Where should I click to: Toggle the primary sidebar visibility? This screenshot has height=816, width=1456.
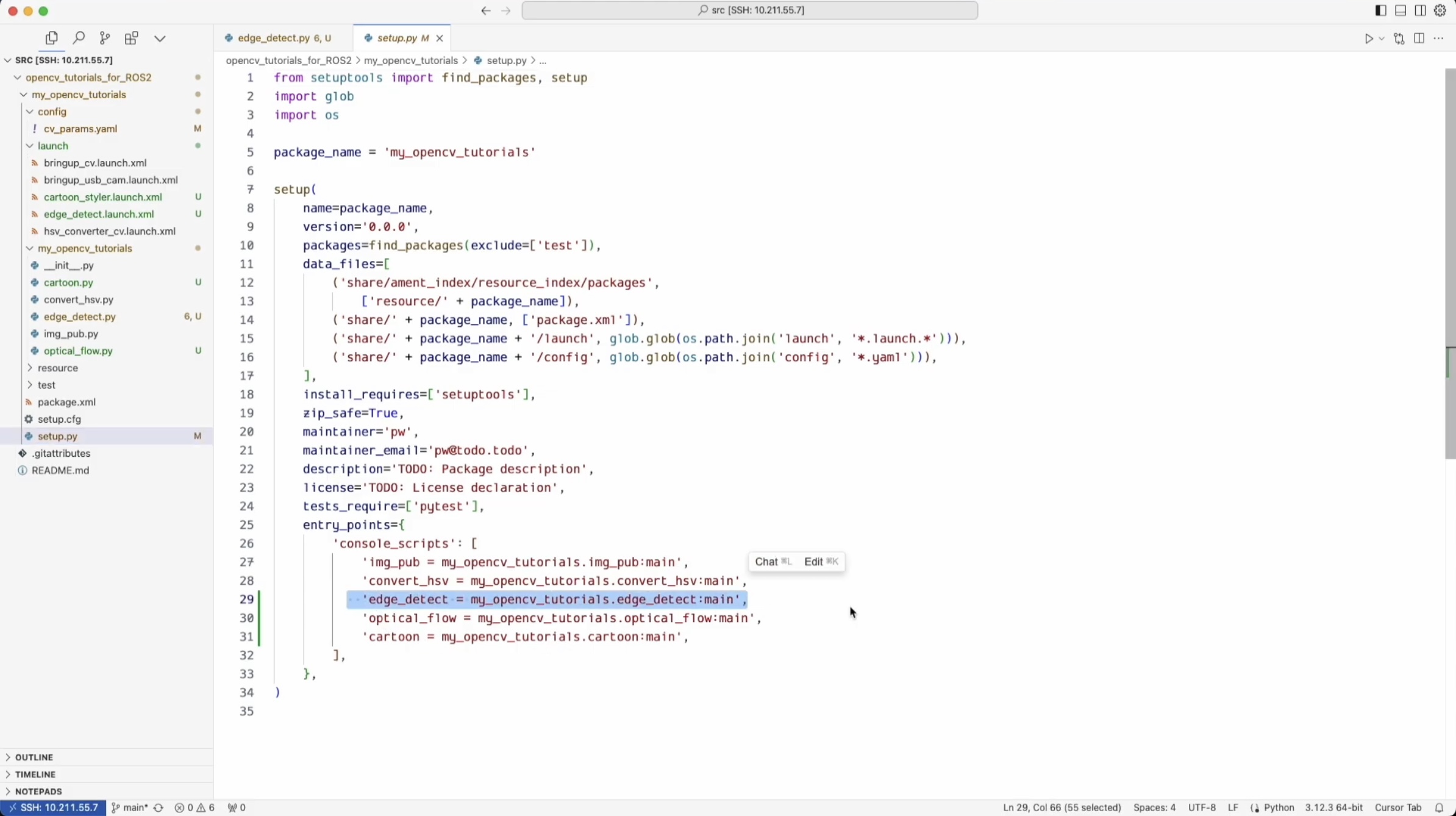coord(1380,10)
